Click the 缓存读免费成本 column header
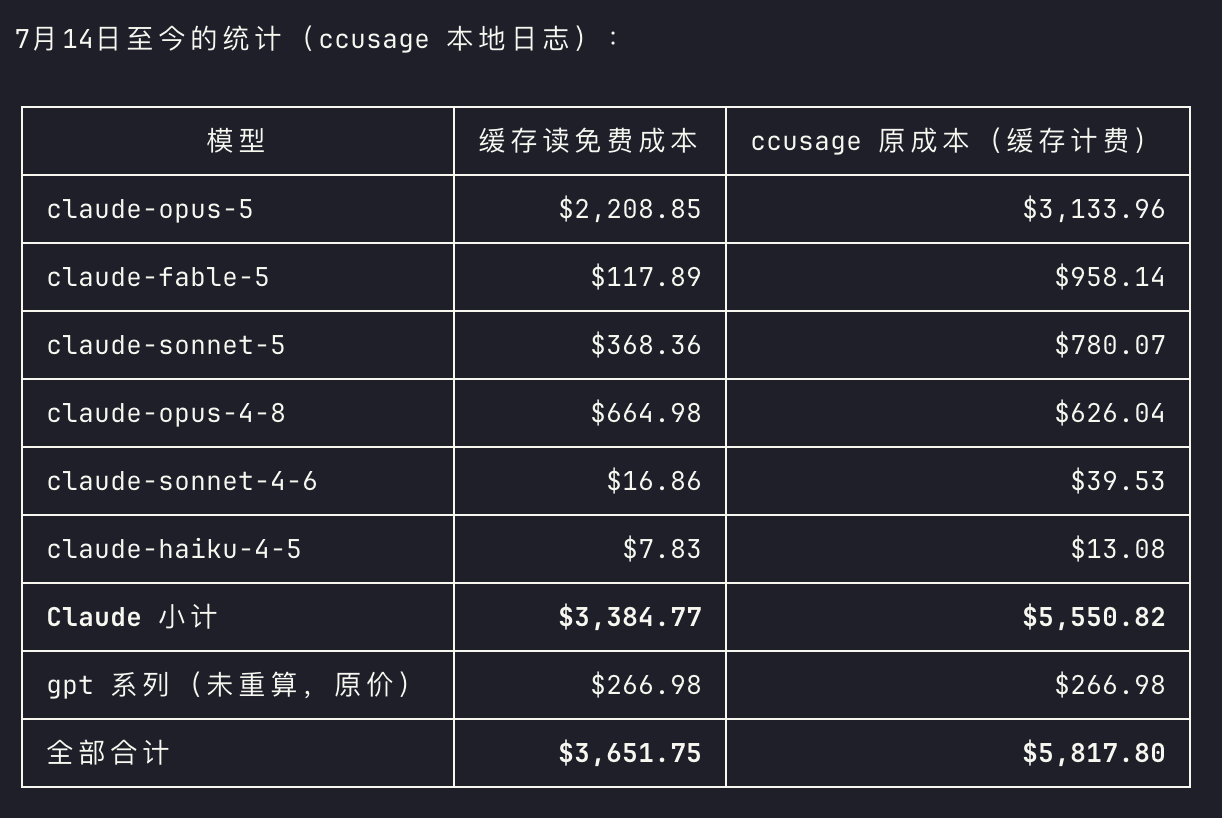The height and width of the screenshot is (818, 1222). pyautogui.click(x=589, y=141)
